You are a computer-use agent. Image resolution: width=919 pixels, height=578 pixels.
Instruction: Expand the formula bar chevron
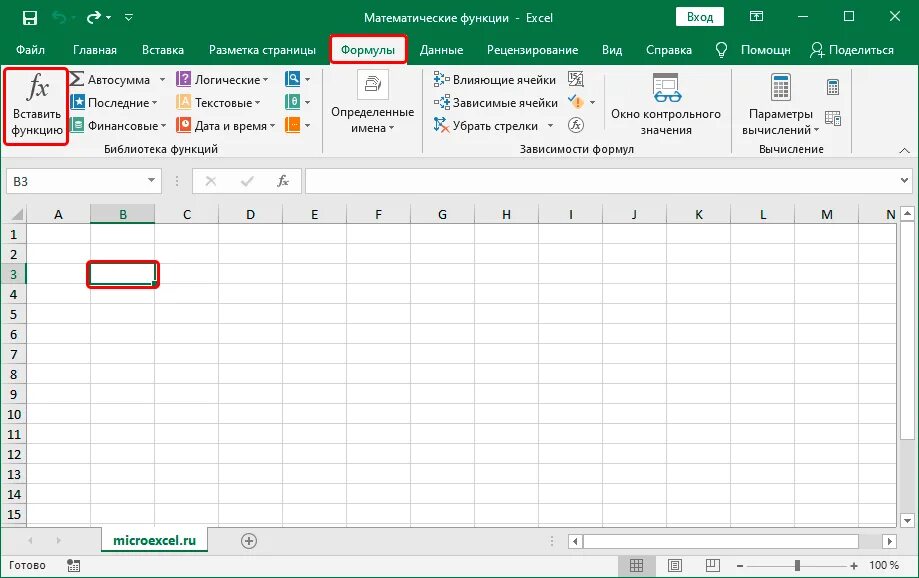pos(904,181)
